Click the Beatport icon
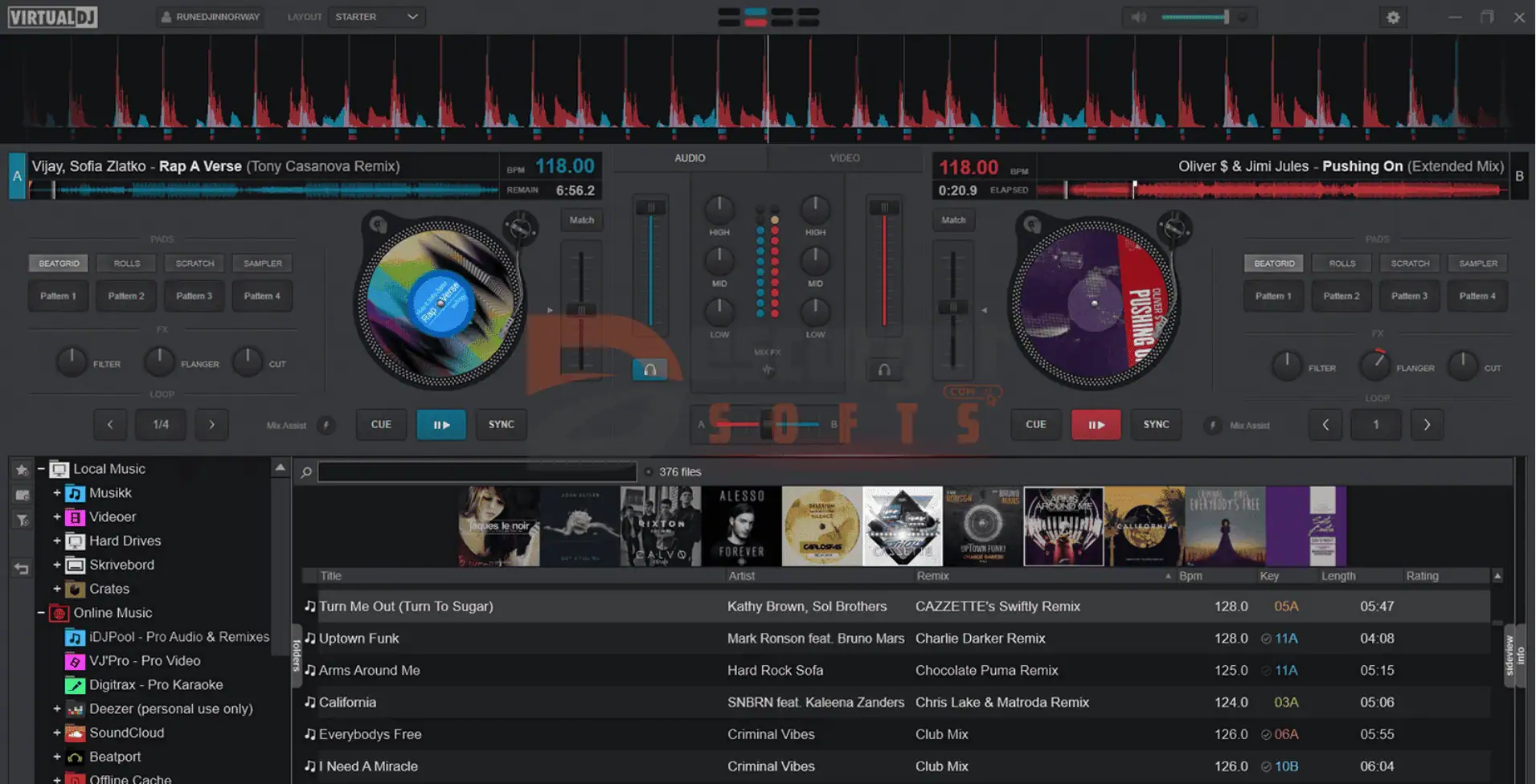This screenshot has height=784, width=1536. (x=75, y=757)
